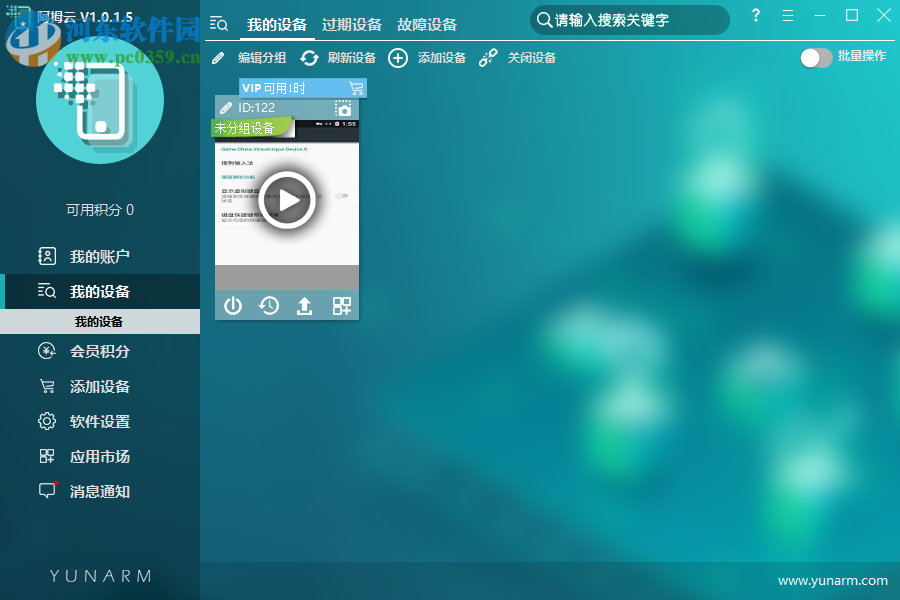Click the shopping cart icon next to VIP 可用1时

pyautogui.click(x=356, y=88)
